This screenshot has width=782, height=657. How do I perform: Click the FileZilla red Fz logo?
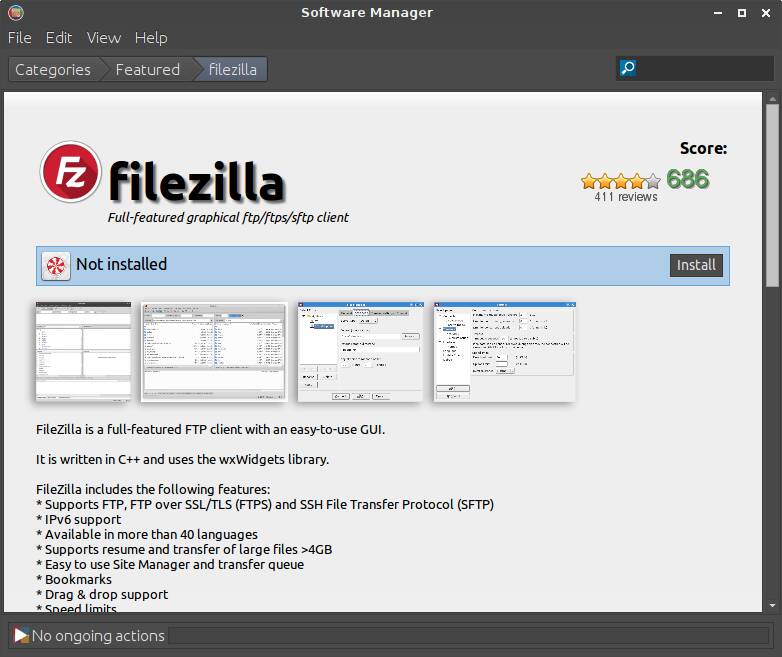(71, 172)
